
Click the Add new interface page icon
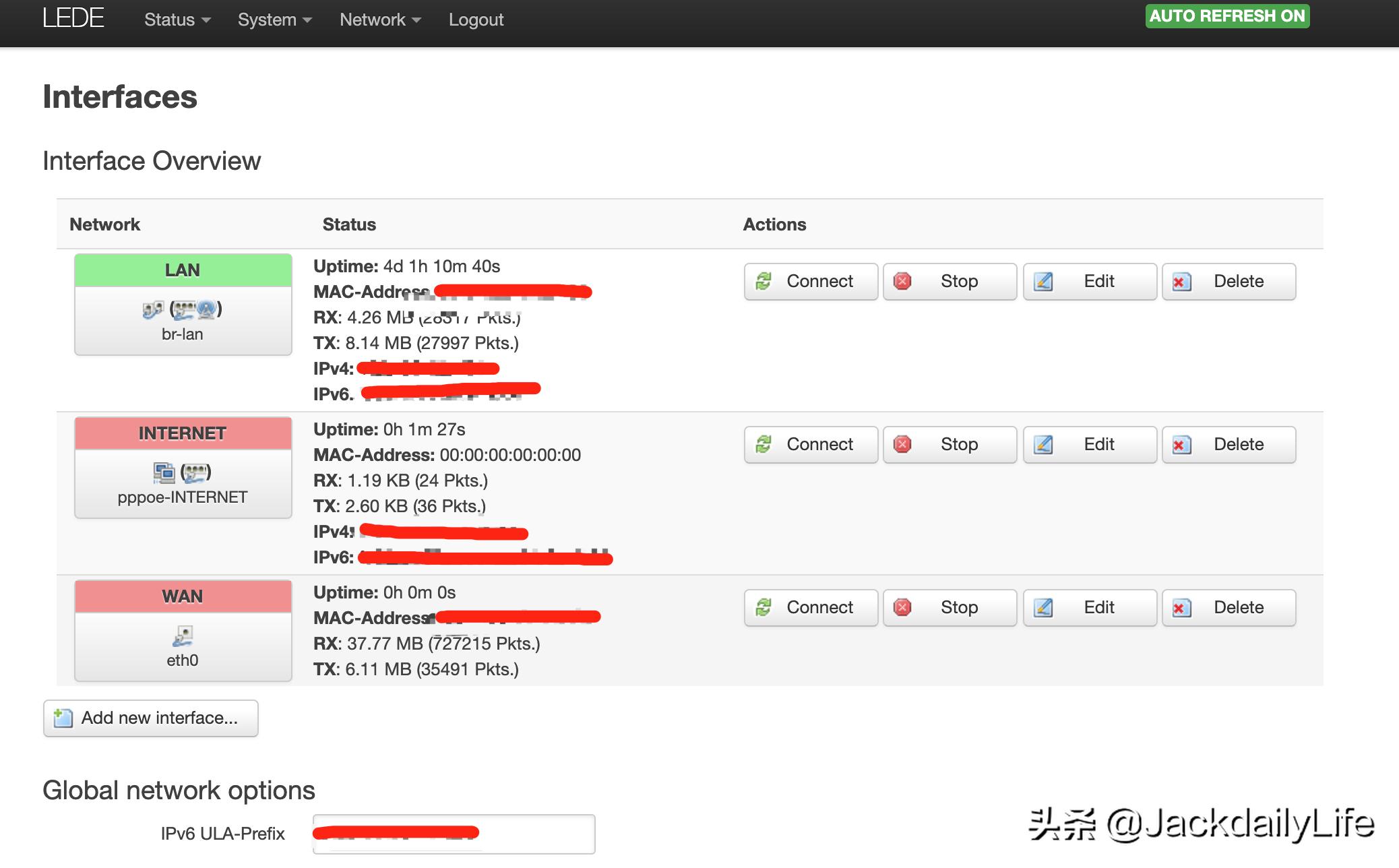(63, 718)
